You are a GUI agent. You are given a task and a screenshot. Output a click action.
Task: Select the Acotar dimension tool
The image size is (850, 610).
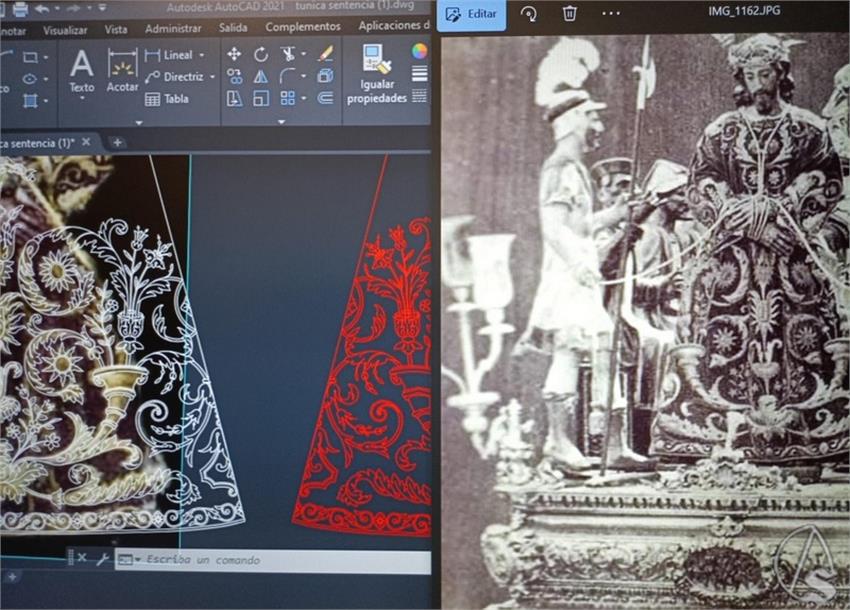(x=122, y=70)
